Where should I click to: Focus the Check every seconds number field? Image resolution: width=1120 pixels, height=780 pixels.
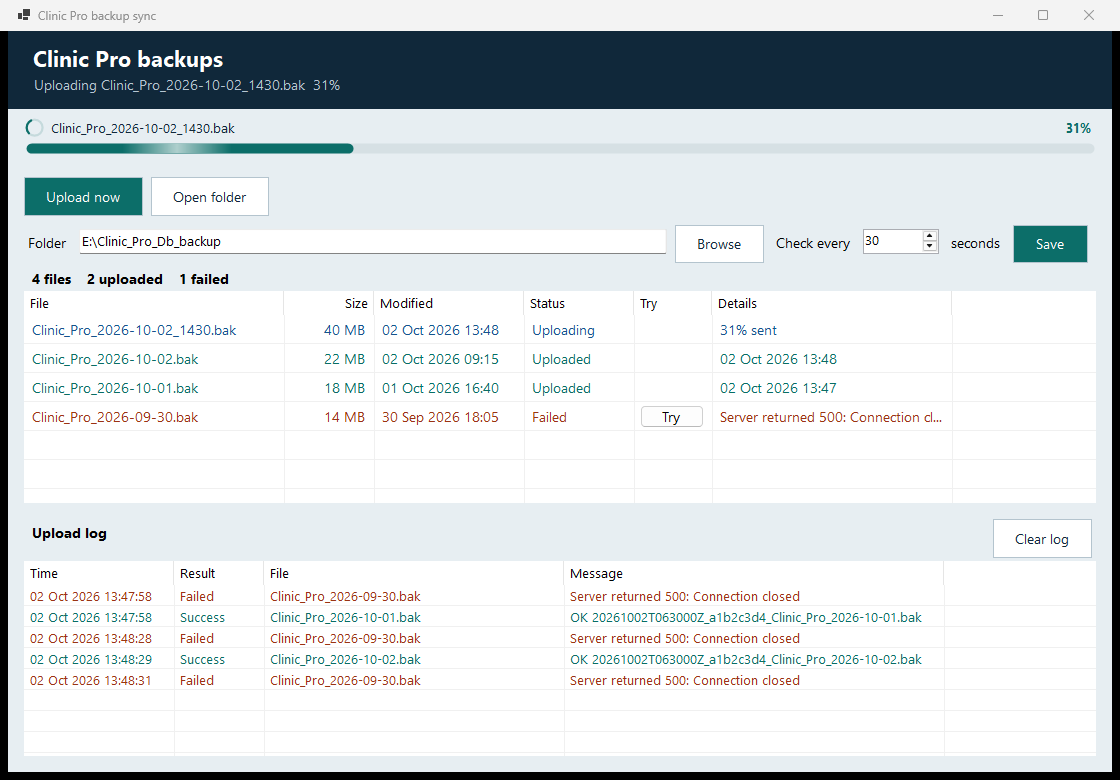(x=893, y=241)
